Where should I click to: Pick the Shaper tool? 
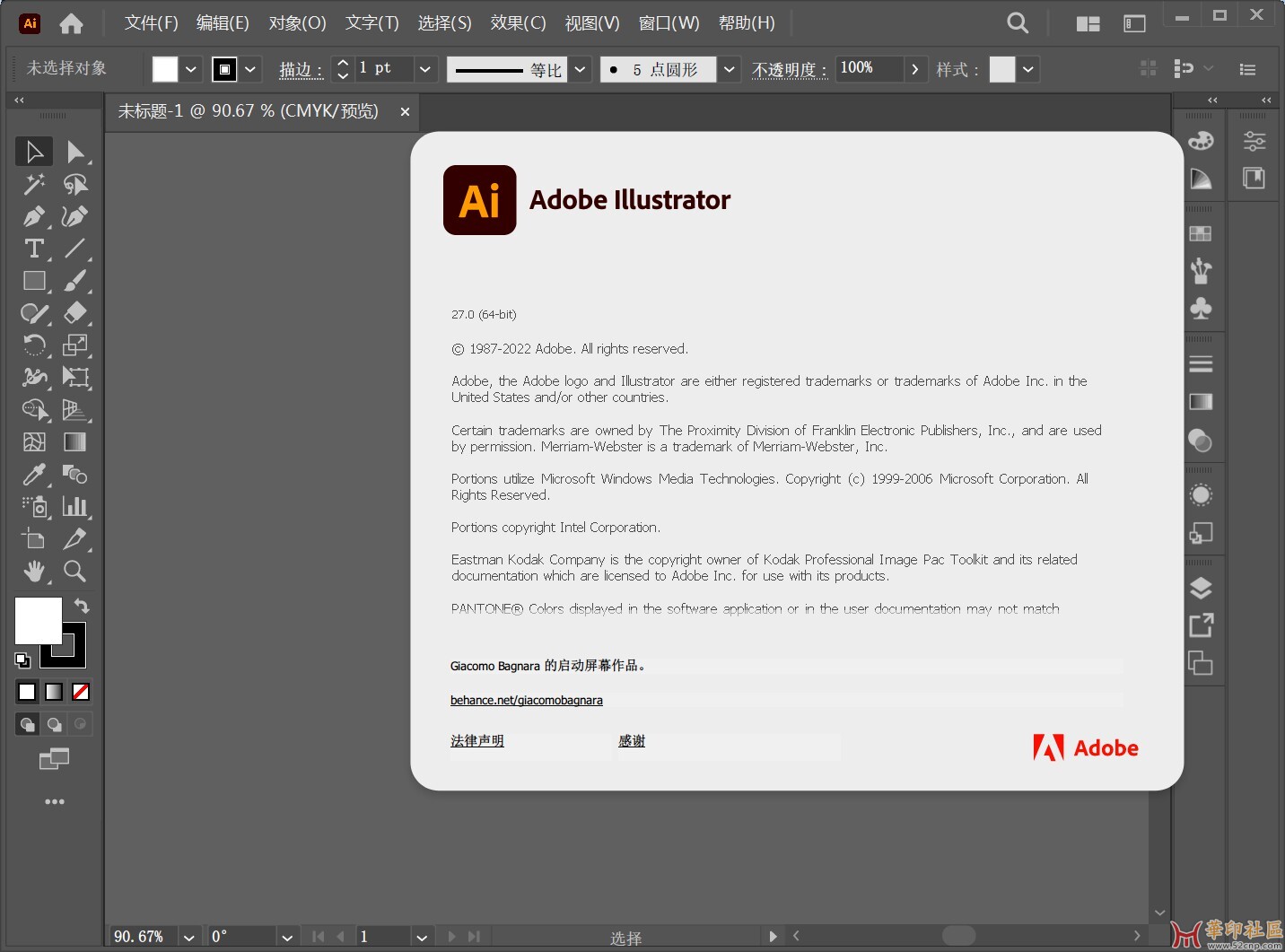click(34, 313)
